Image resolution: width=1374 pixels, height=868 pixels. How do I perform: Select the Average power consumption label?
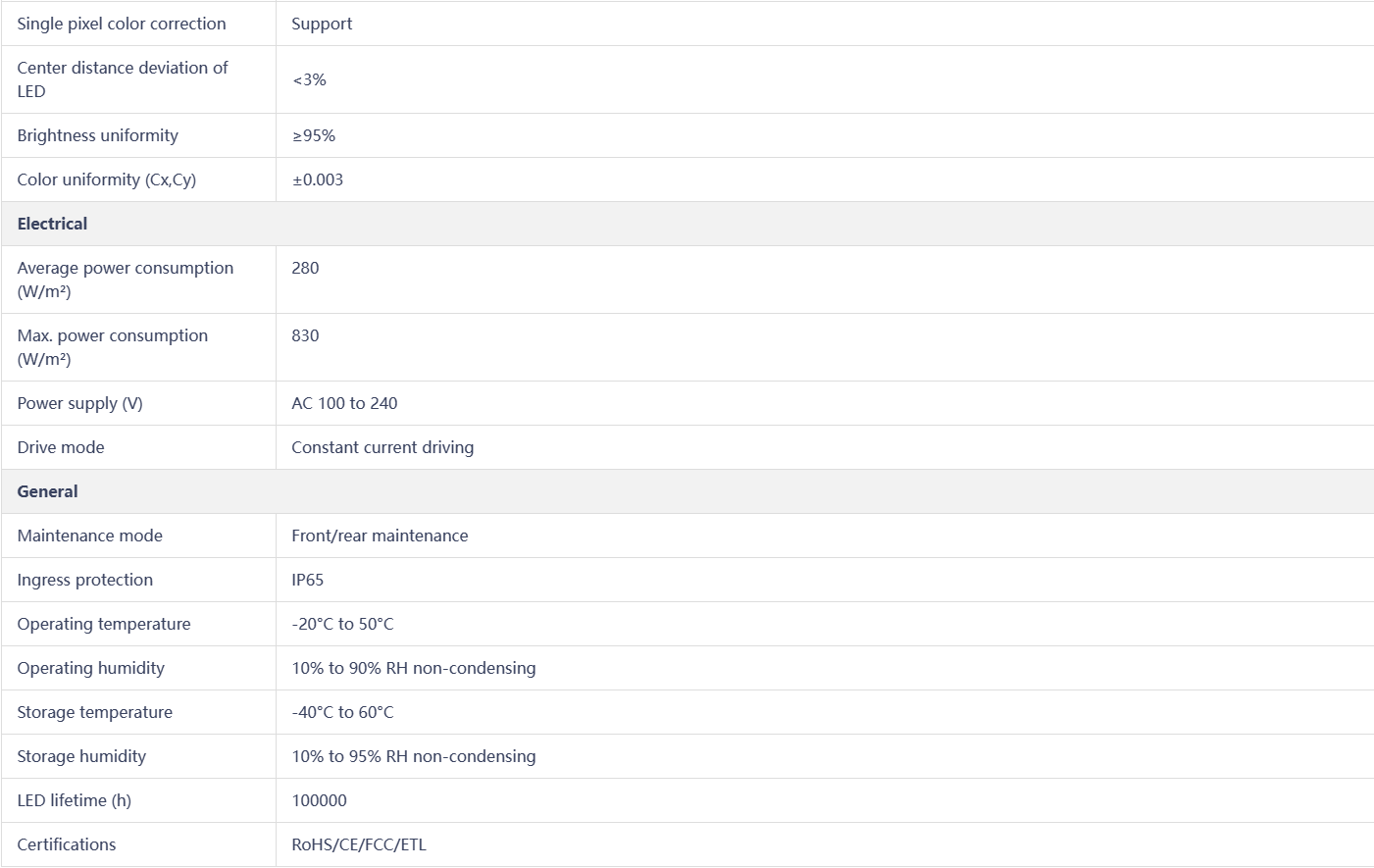coord(125,280)
